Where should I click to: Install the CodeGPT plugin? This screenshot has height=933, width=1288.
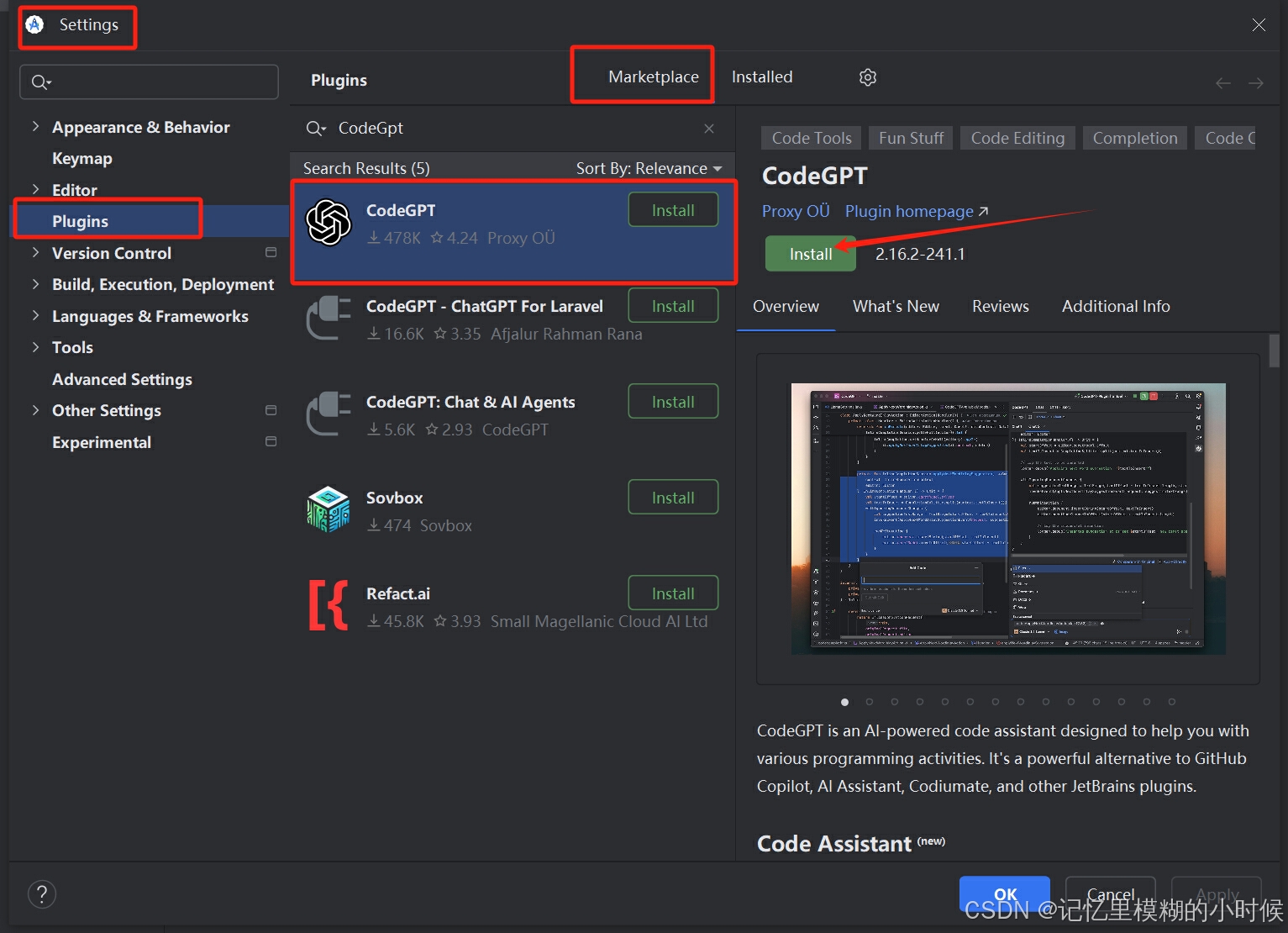(x=809, y=253)
